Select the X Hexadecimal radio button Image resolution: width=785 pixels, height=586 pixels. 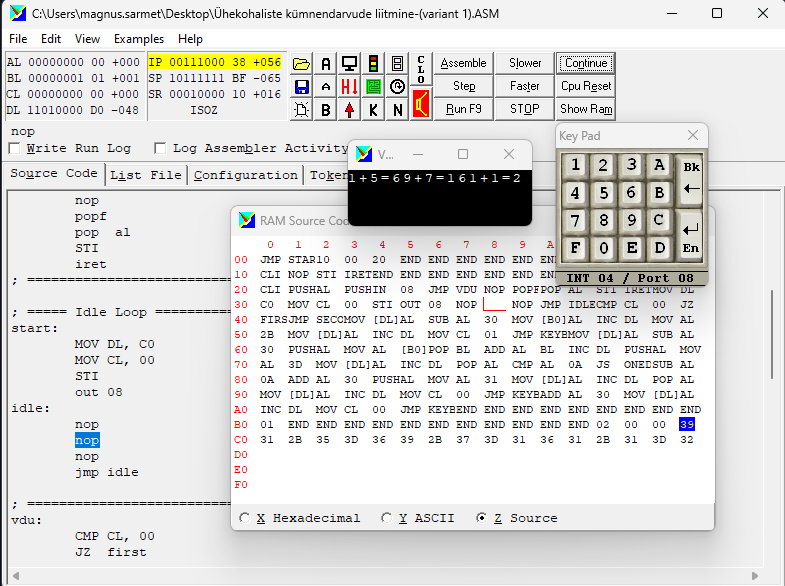coord(244,518)
